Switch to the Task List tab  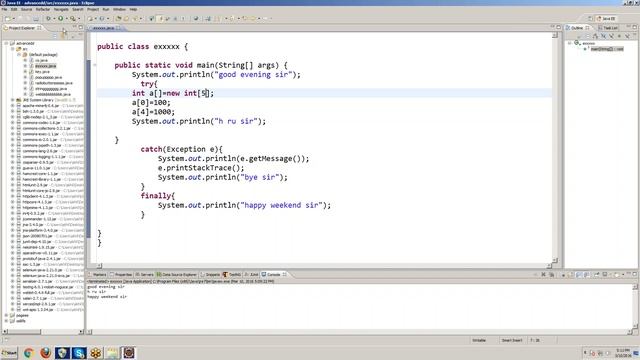[608, 28]
